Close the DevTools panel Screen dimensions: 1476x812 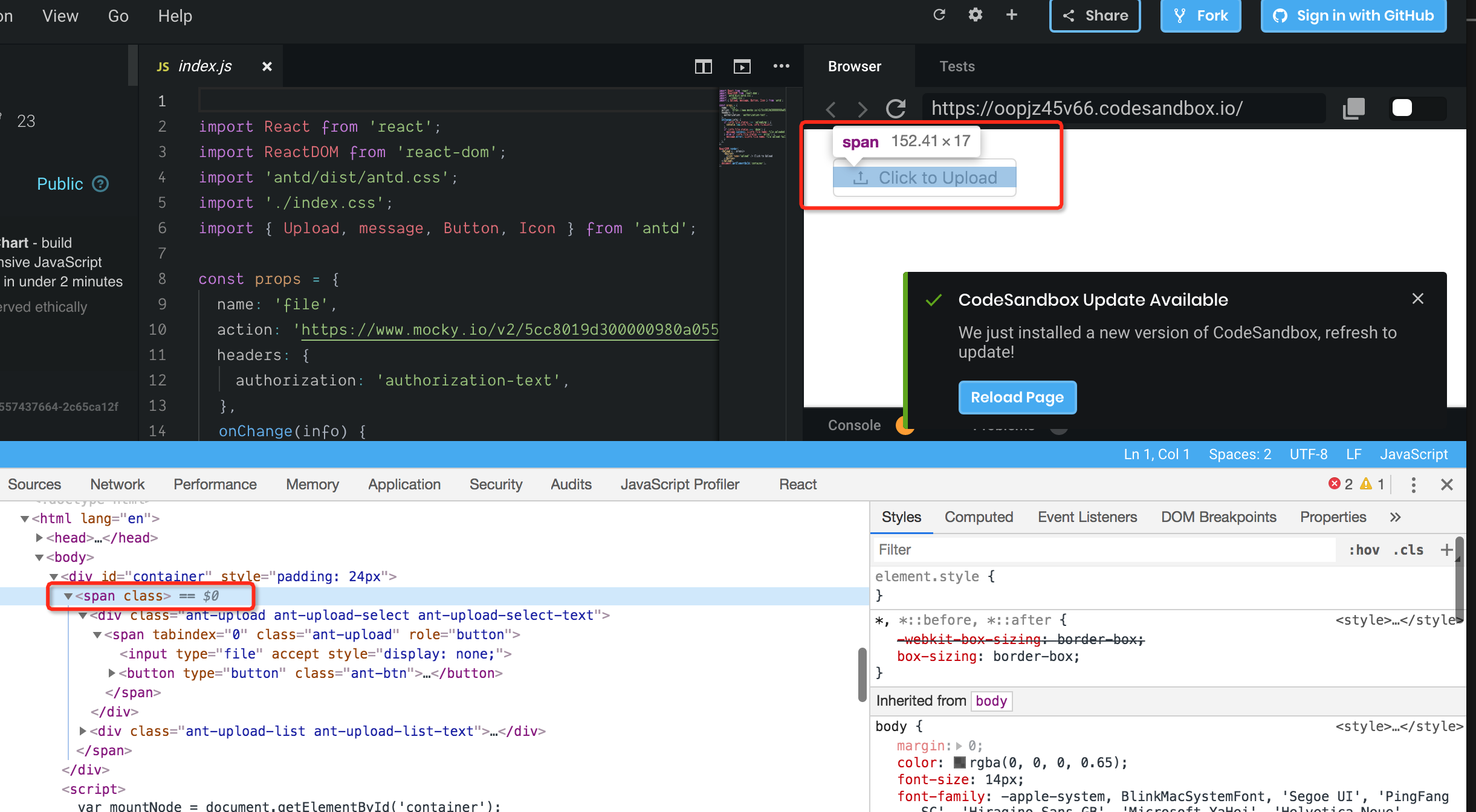click(1446, 485)
